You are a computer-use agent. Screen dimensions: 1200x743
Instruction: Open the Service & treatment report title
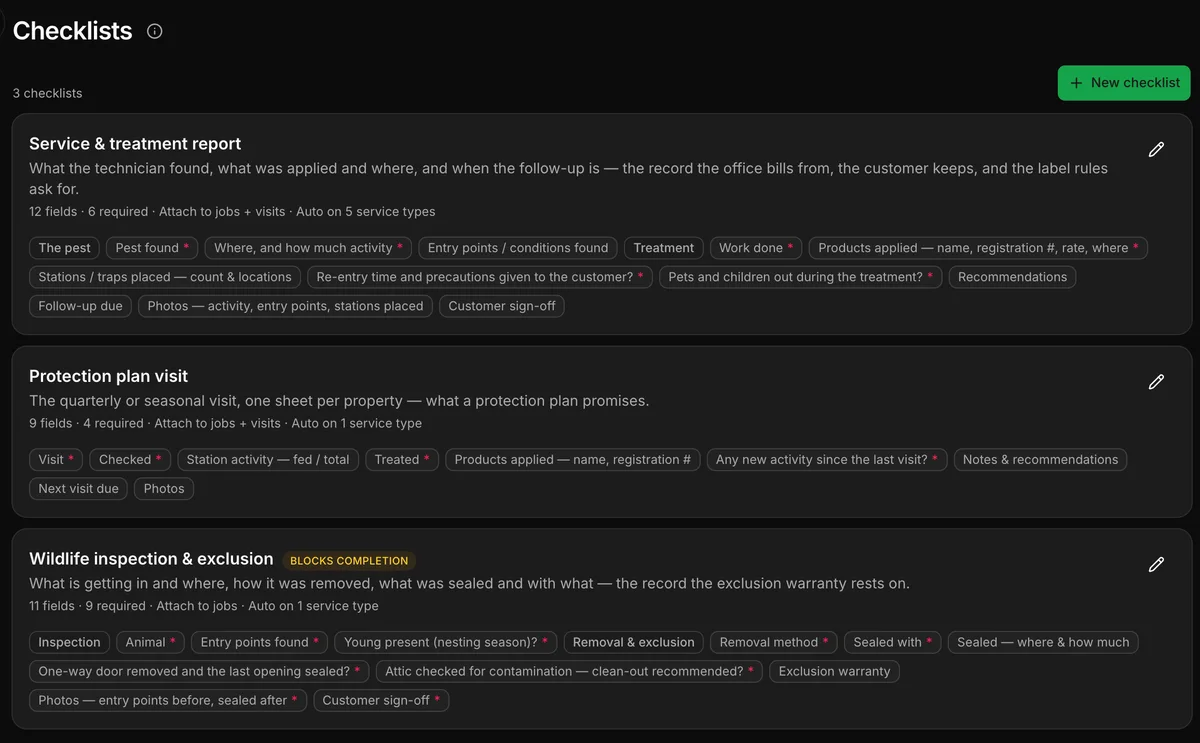[x=135, y=144]
